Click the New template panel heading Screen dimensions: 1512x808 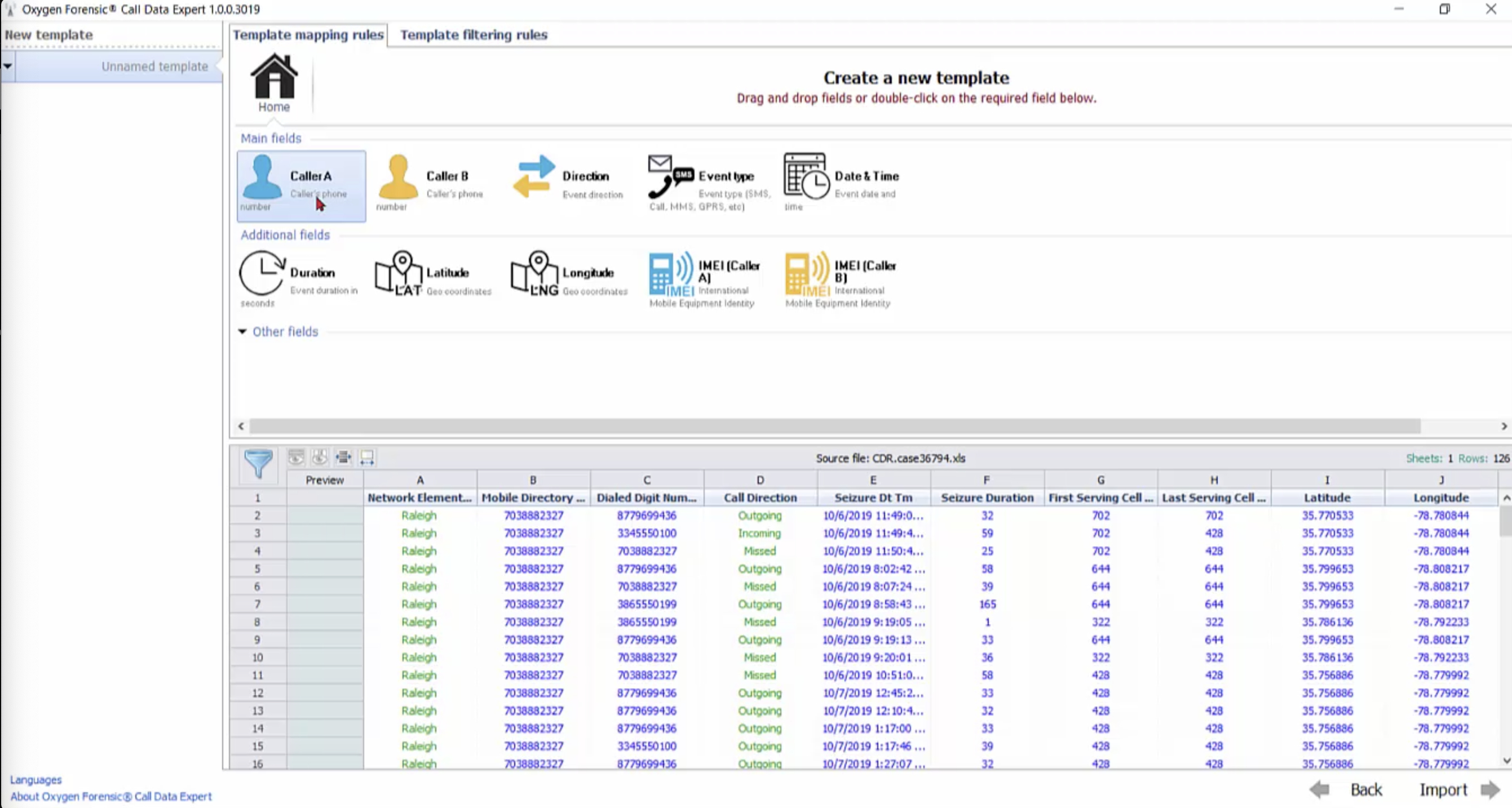(48, 34)
